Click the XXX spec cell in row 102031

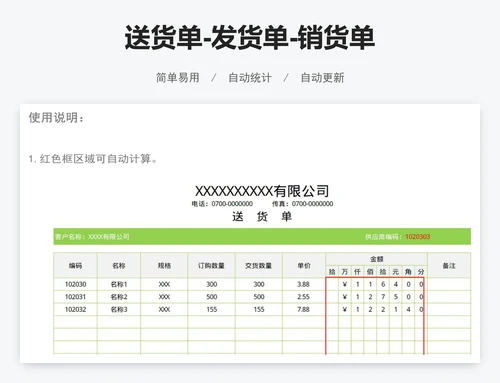pyautogui.click(x=164, y=297)
